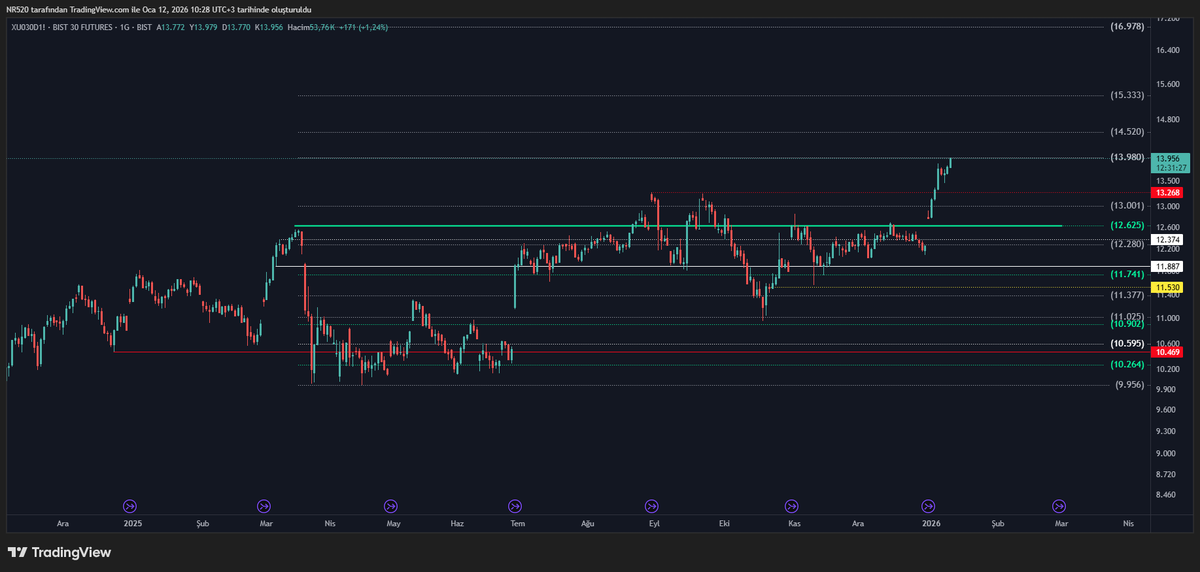Click the (14.520) level label
The image size is (1200, 572).
coord(1127,131)
